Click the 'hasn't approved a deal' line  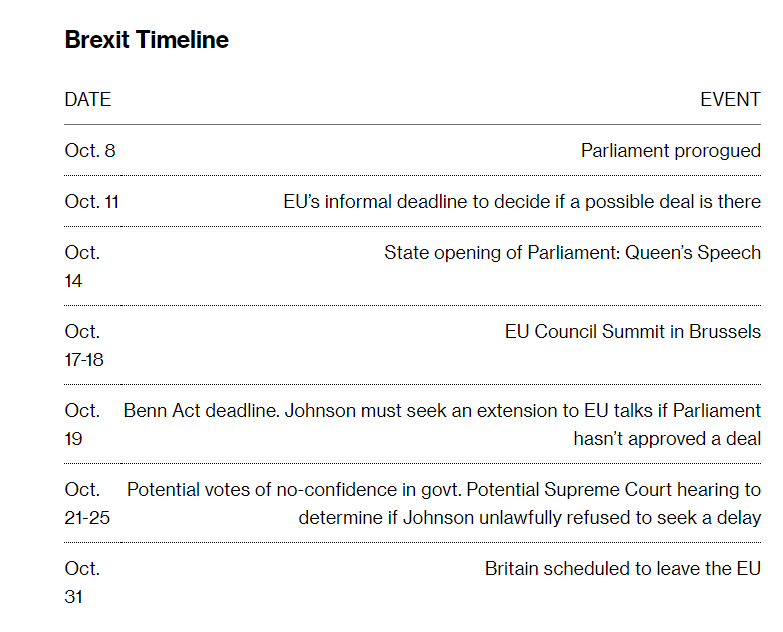pos(667,439)
